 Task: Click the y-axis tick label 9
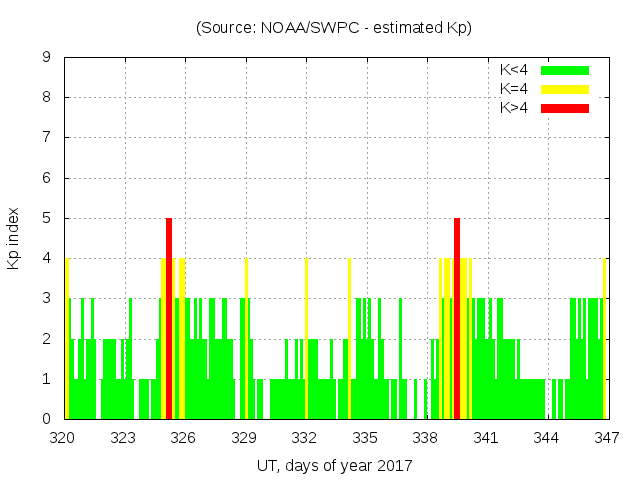(47, 57)
